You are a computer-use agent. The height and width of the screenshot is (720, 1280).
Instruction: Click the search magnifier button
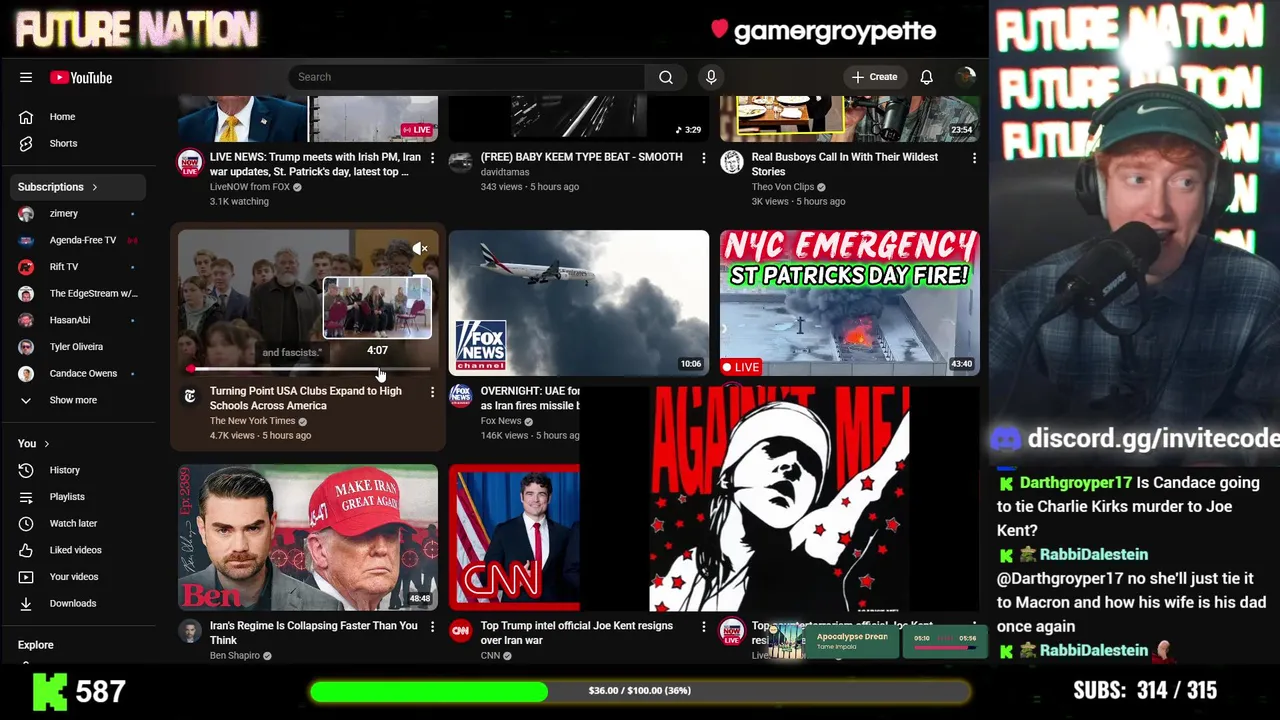point(666,77)
